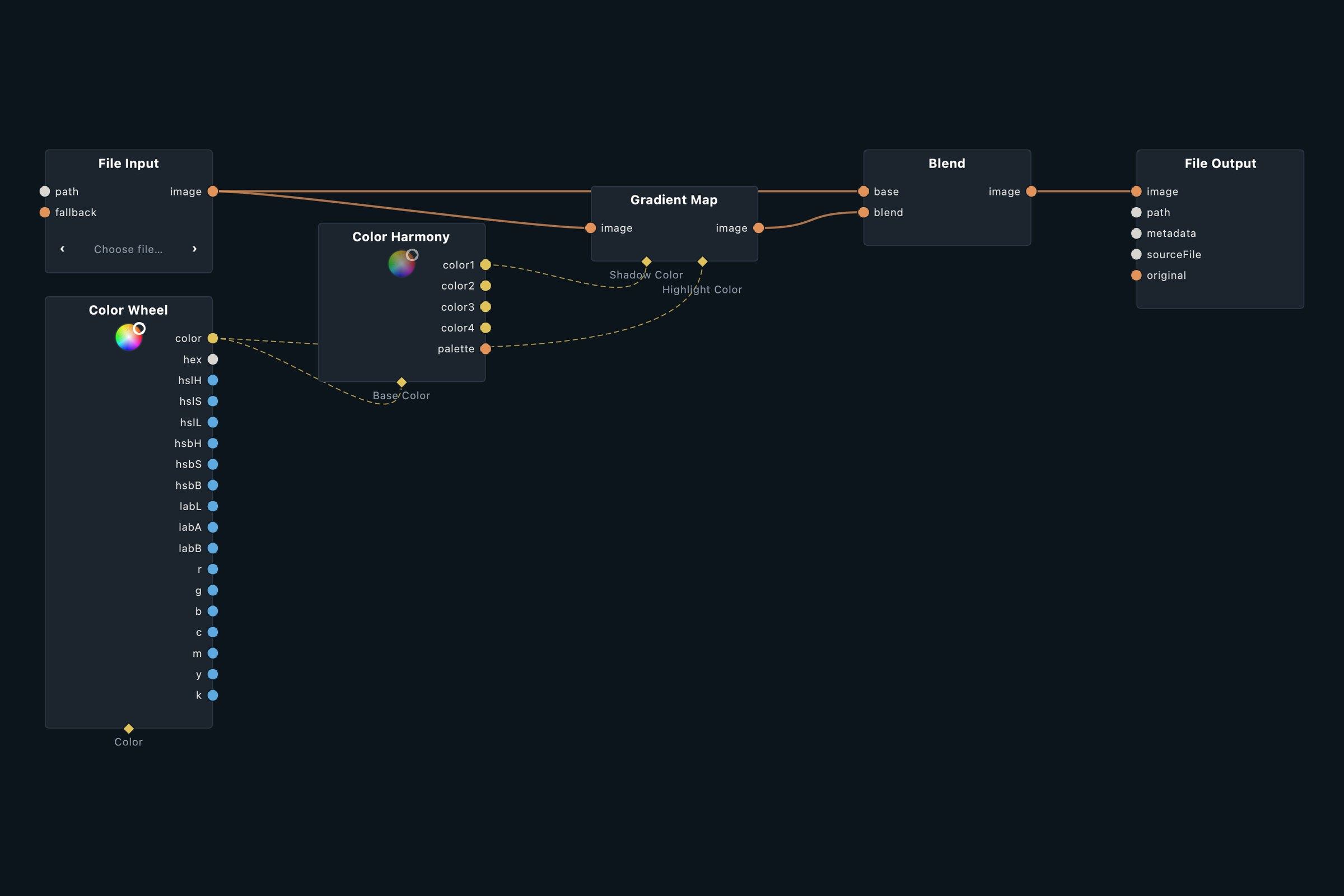Click File Input image output port
Screen dimensions: 1344x896
(213, 192)
